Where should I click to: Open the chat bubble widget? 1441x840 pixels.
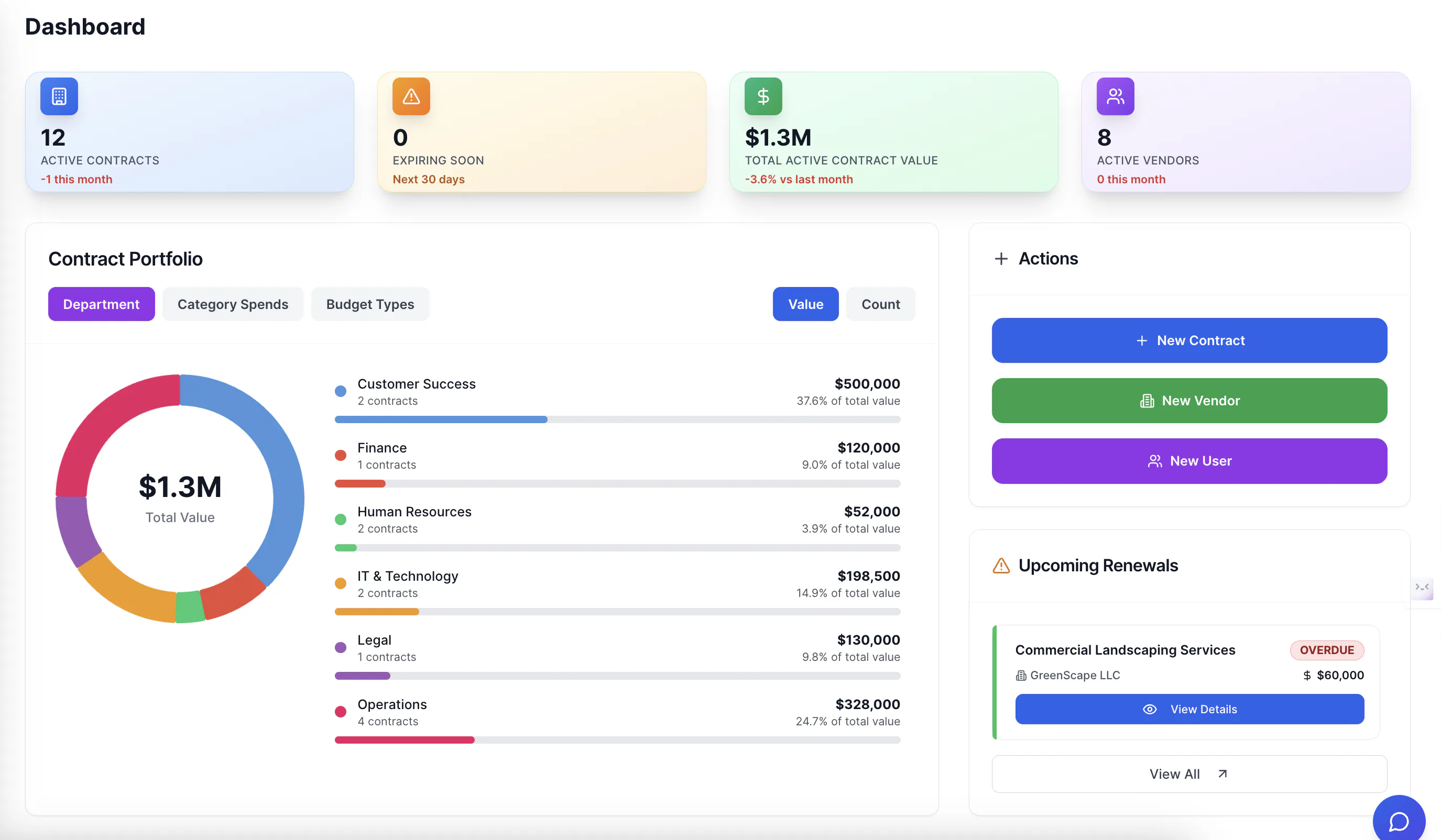pyautogui.click(x=1399, y=821)
